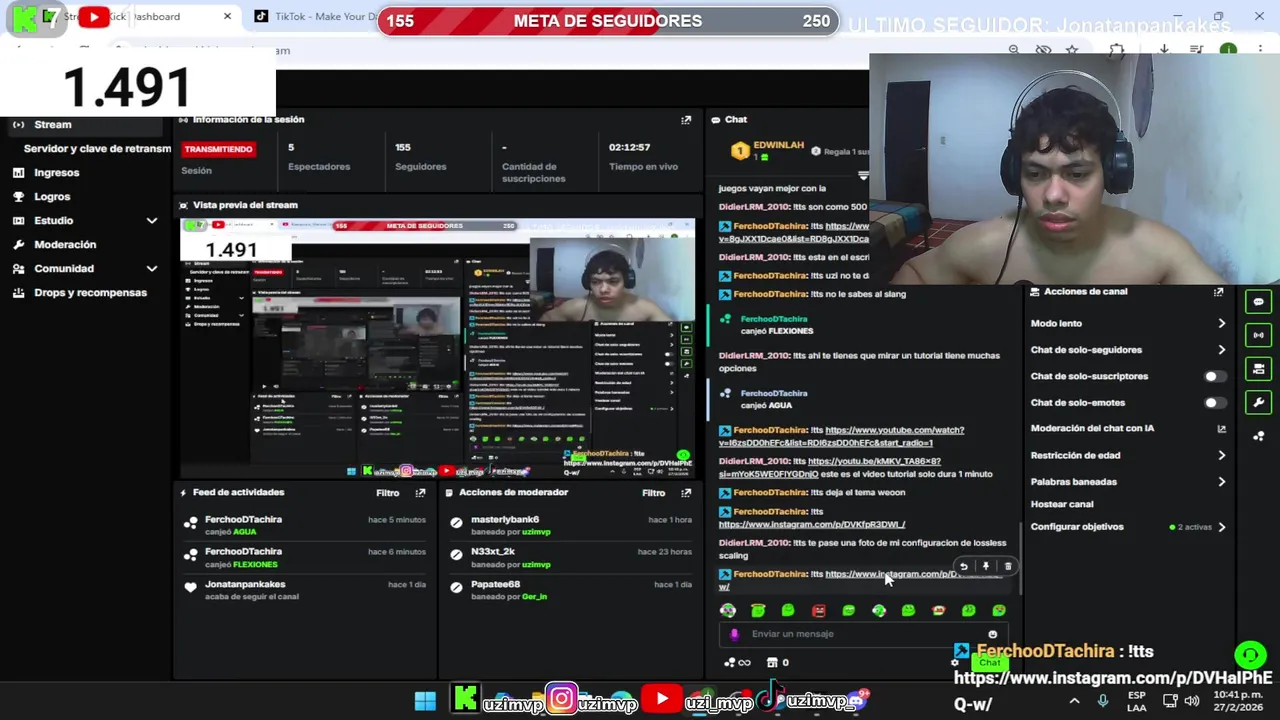The height and width of the screenshot is (720, 1280).
Task: Click masterlybank6 in moderator actions
Action: pos(505,520)
